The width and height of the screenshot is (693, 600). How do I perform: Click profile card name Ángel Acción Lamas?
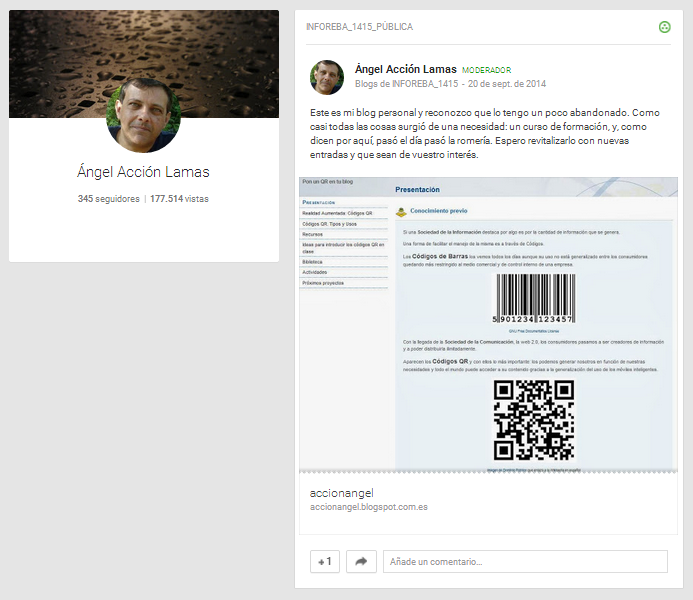click(x=143, y=172)
